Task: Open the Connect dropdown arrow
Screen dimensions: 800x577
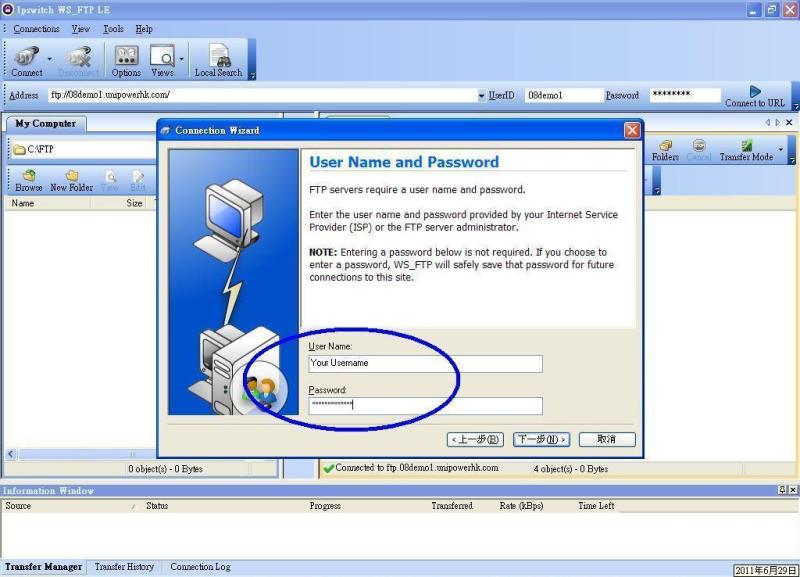Action: click(49, 59)
